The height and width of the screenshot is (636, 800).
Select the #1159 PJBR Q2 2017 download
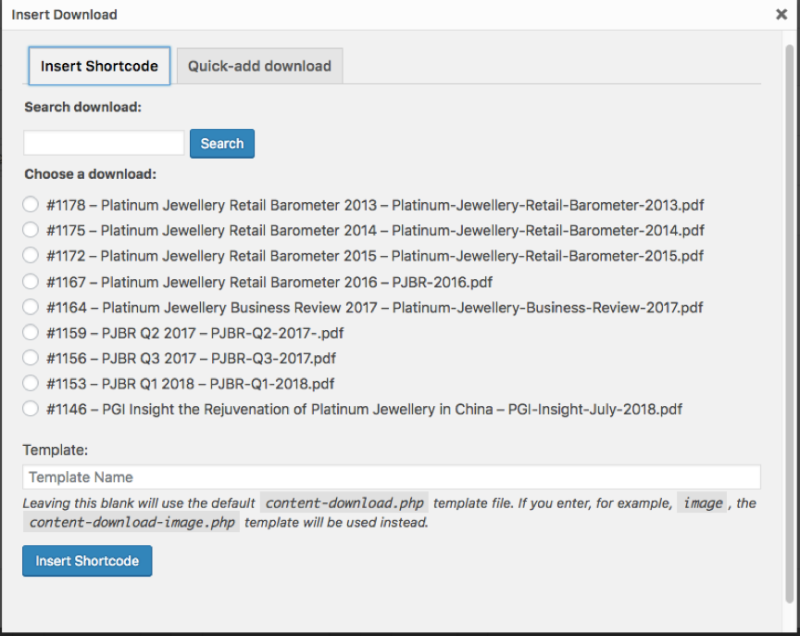click(x=30, y=333)
